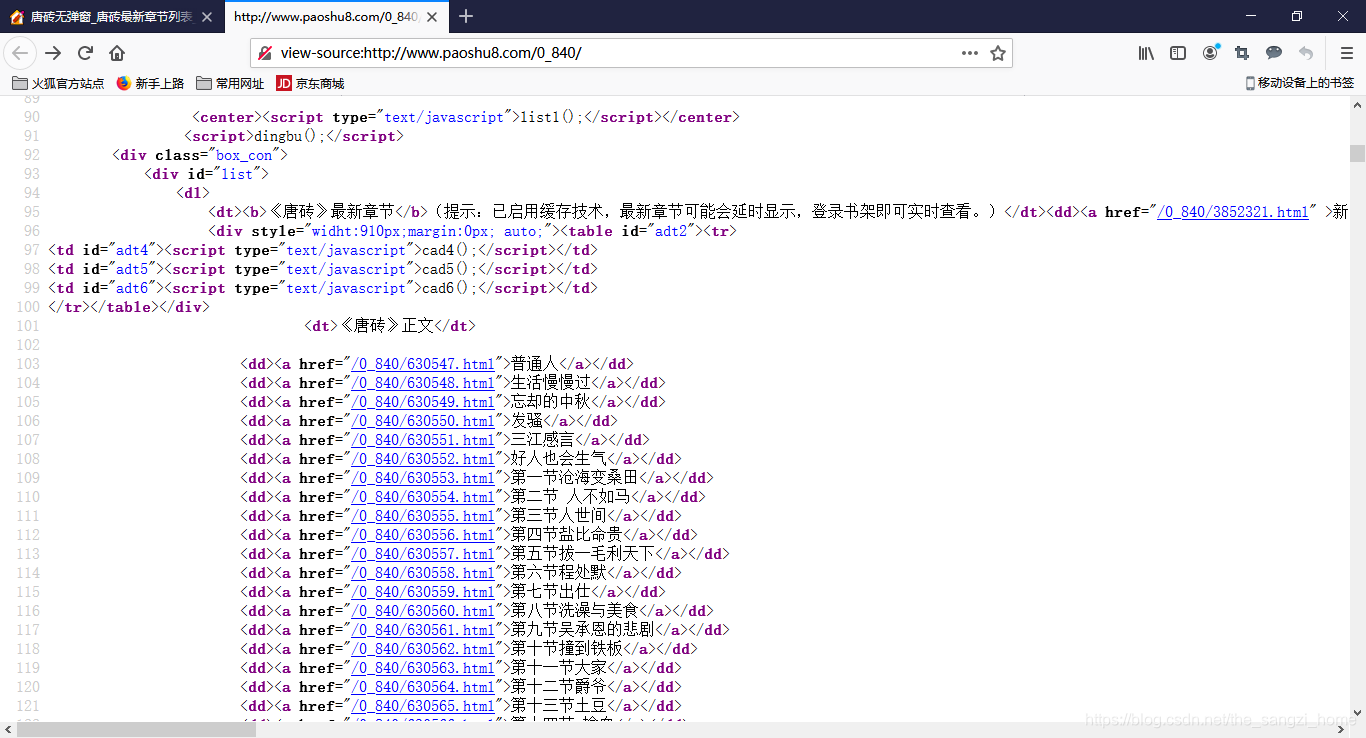Follow the /0_840/630553.html link
Screen dimensions: 1366x738
[x=422, y=478]
